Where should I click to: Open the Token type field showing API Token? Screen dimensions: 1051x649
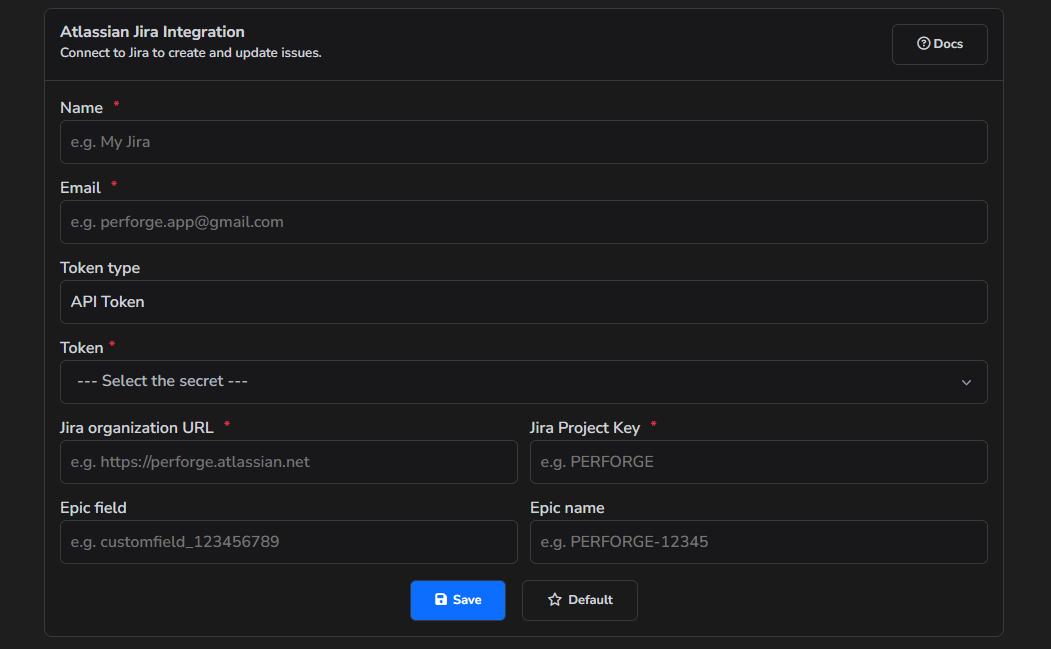pyautogui.click(x=524, y=302)
